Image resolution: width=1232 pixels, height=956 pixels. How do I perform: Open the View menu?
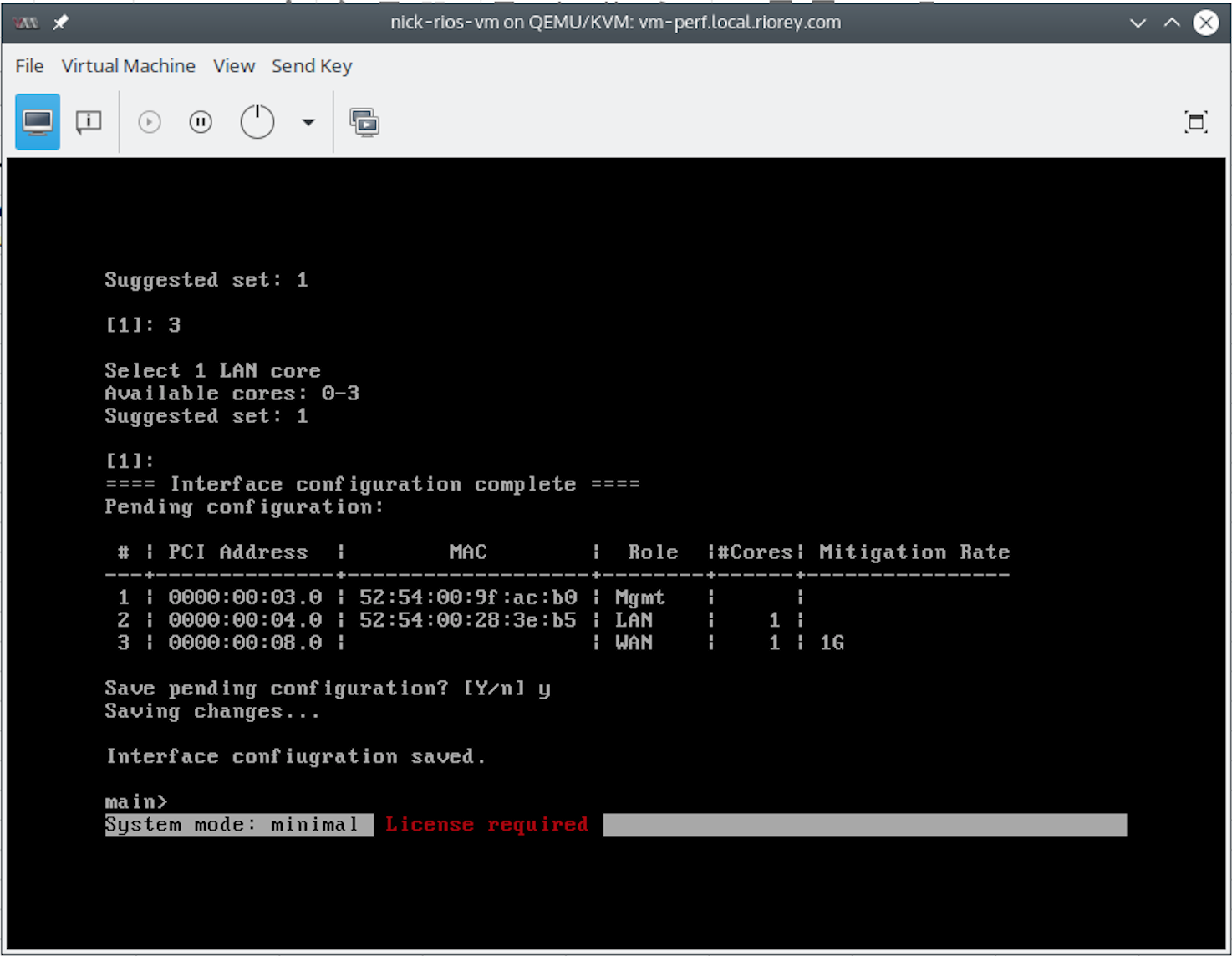pos(234,66)
